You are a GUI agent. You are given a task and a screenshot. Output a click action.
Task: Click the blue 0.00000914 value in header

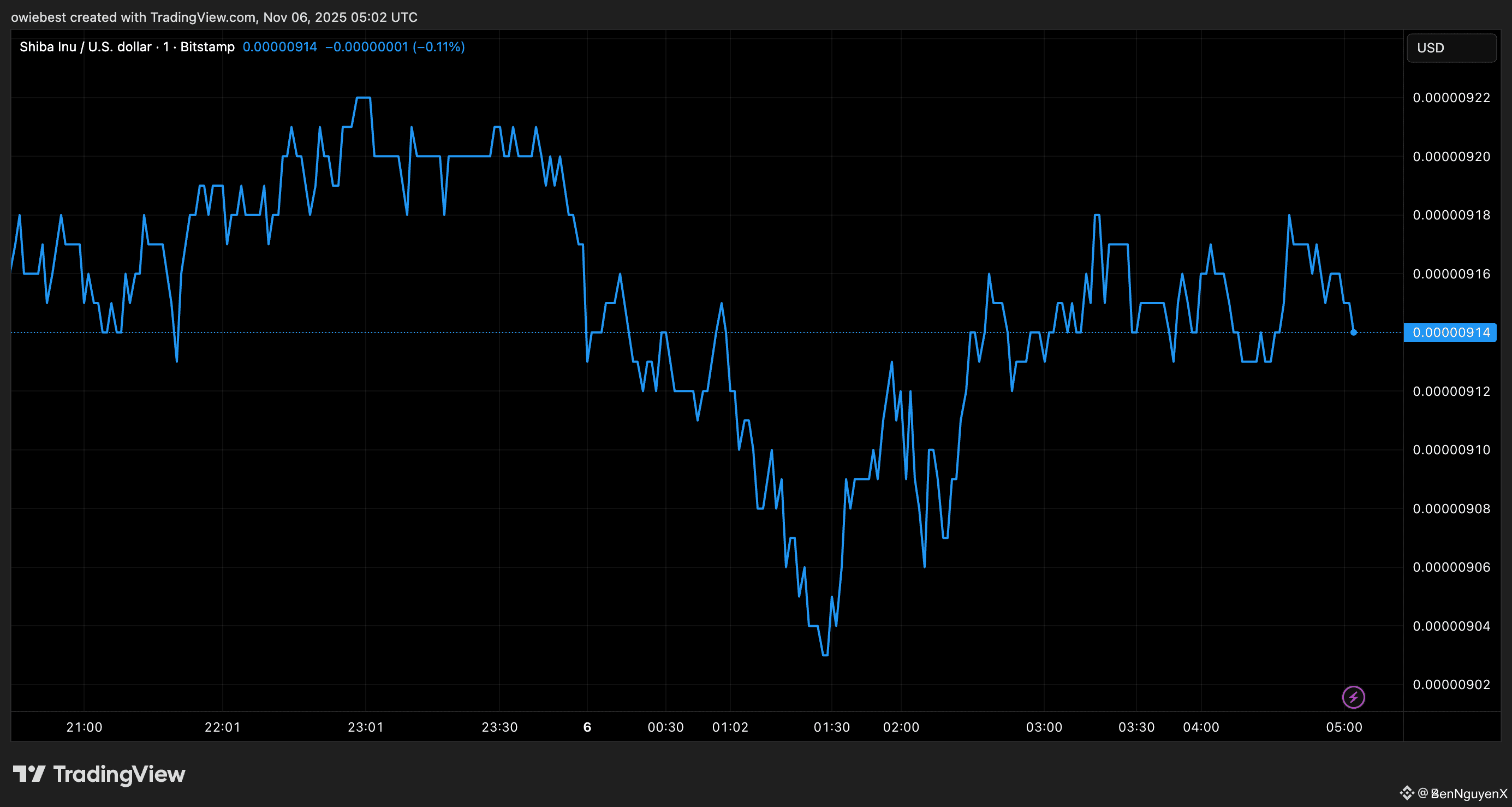click(279, 47)
